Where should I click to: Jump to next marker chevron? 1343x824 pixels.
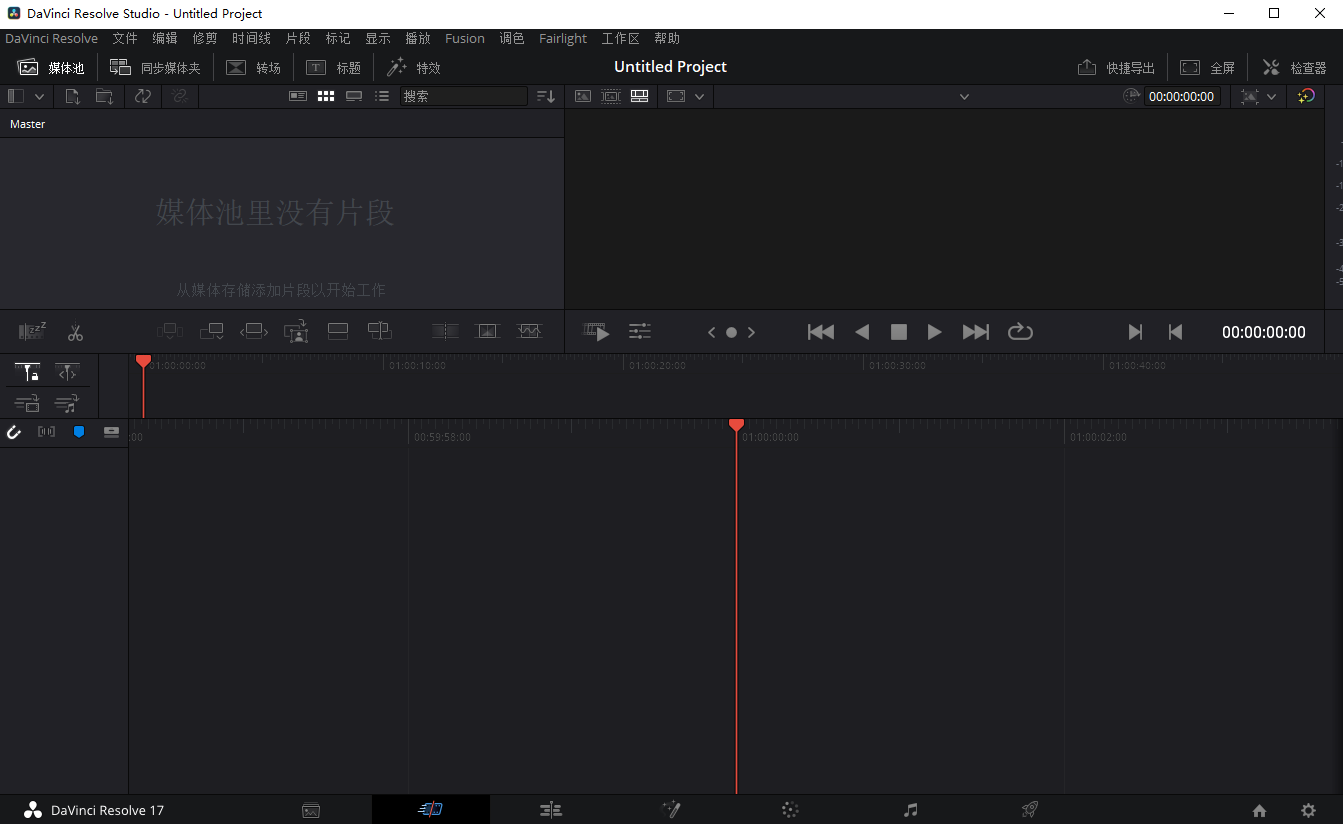pos(751,332)
